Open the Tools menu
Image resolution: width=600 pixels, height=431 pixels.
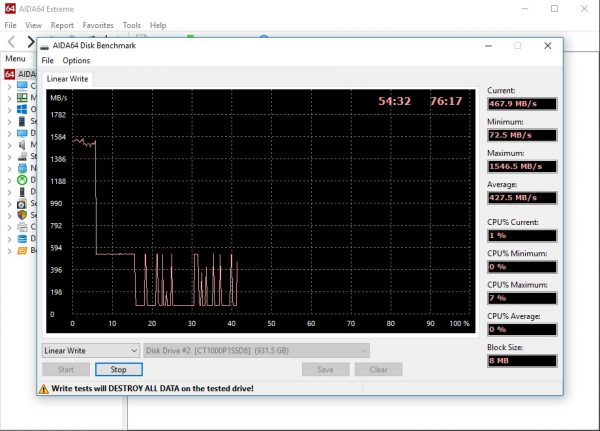[x=132, y=25]
